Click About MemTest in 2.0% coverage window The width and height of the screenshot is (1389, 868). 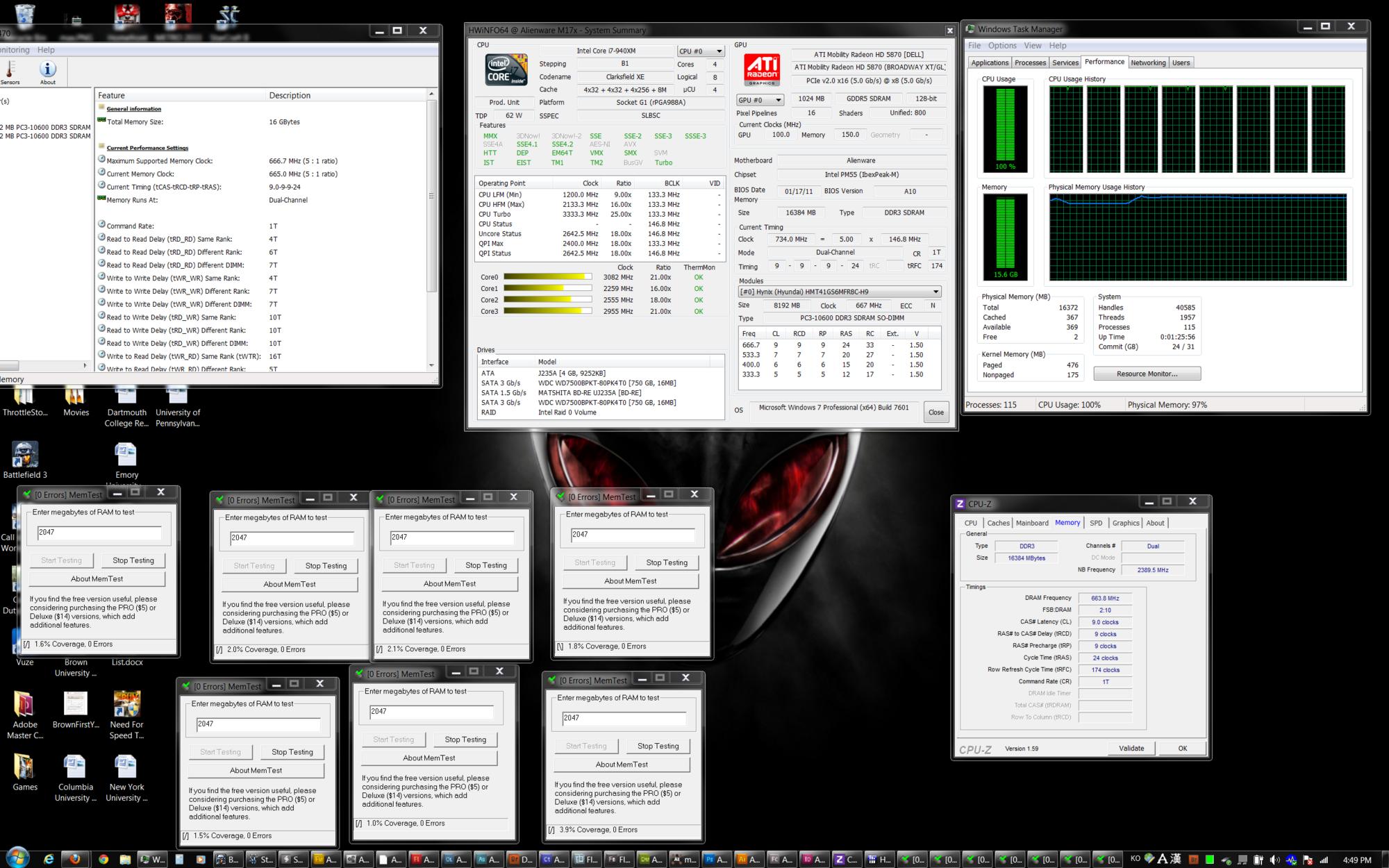coord(290,584)
